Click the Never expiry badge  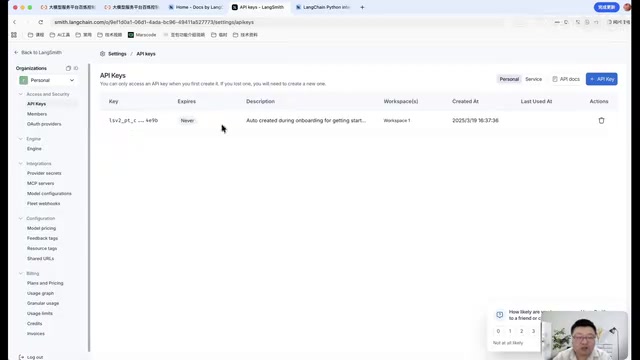187,121
